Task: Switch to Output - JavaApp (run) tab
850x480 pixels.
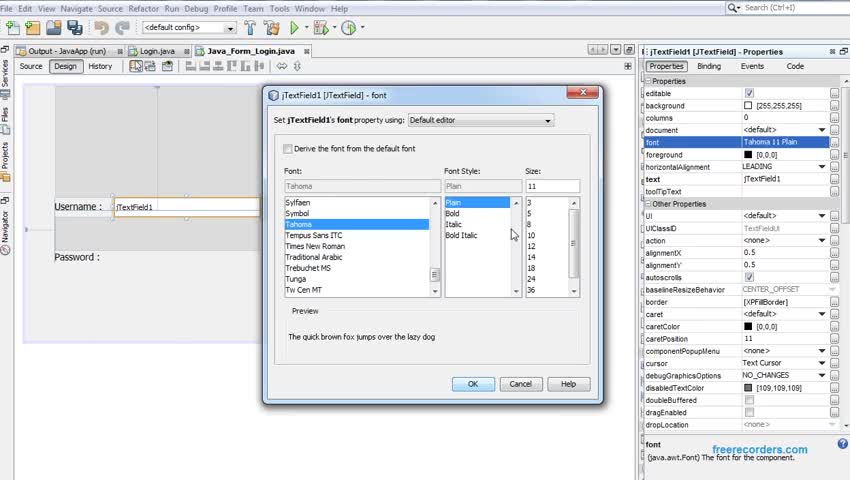Action: [67, 51]
